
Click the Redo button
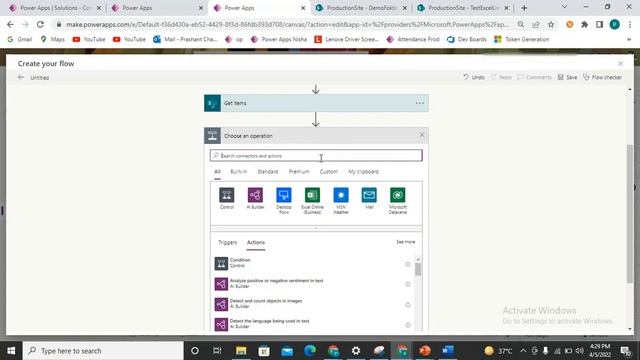[x=501, y=77]
